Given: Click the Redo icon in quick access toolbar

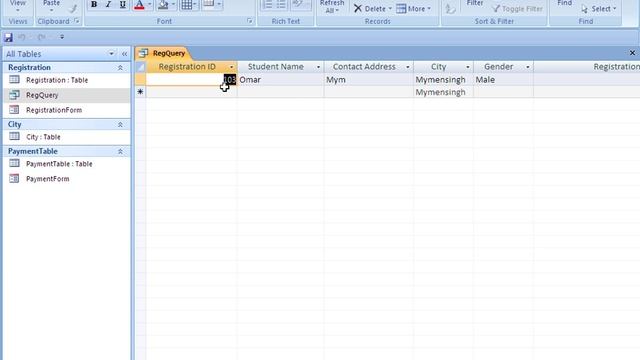Looking at the screenshot, I should tap(41, 37).
